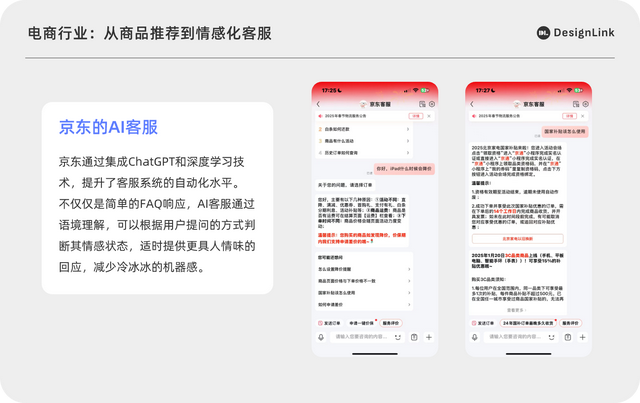
Task: Click the 关于您的问题，请选择订单 message
Action: (345, 185)
